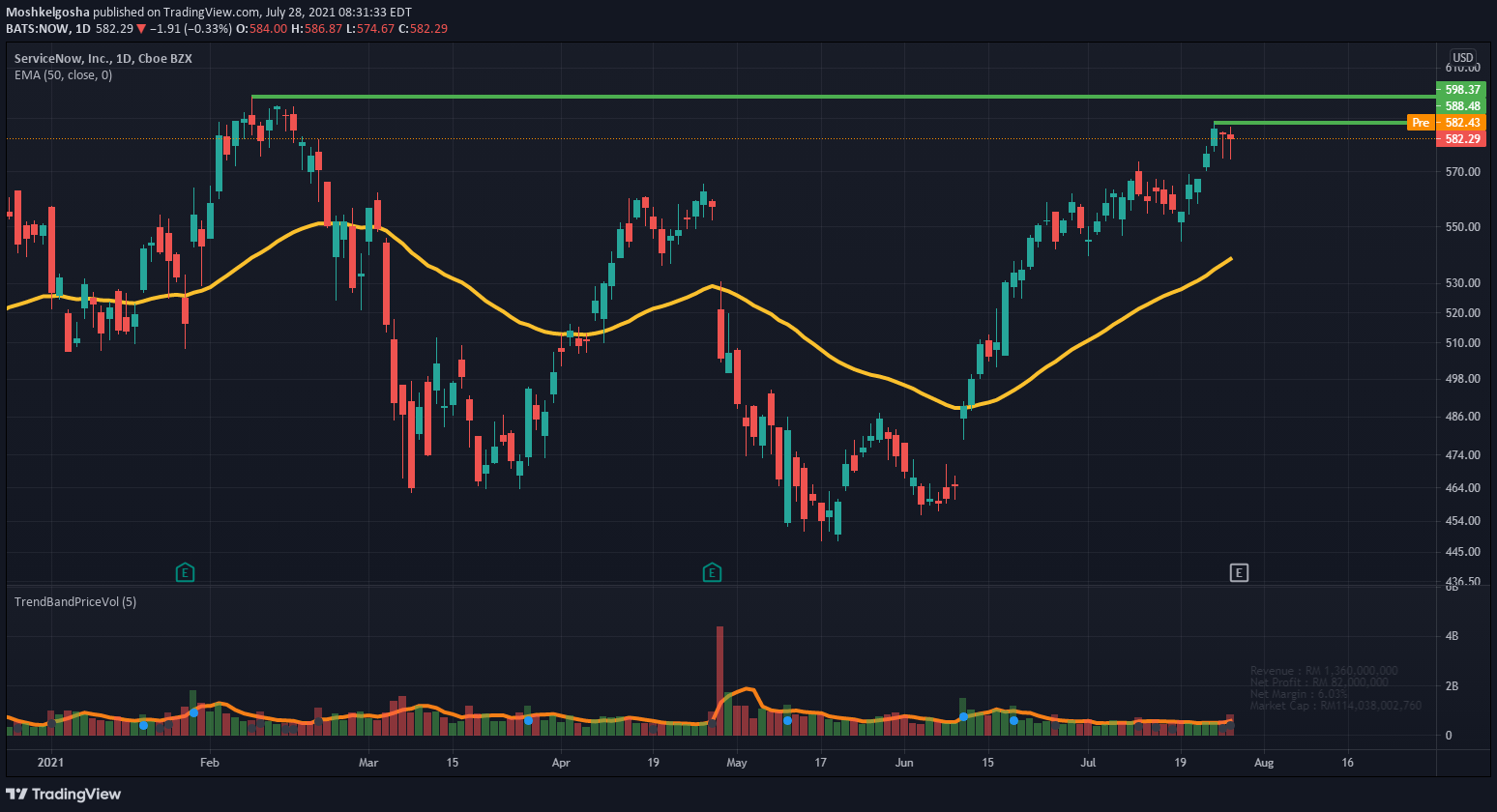Click the Mar date axis label
Screen dimensions: 1497x812
click(368, 763)
